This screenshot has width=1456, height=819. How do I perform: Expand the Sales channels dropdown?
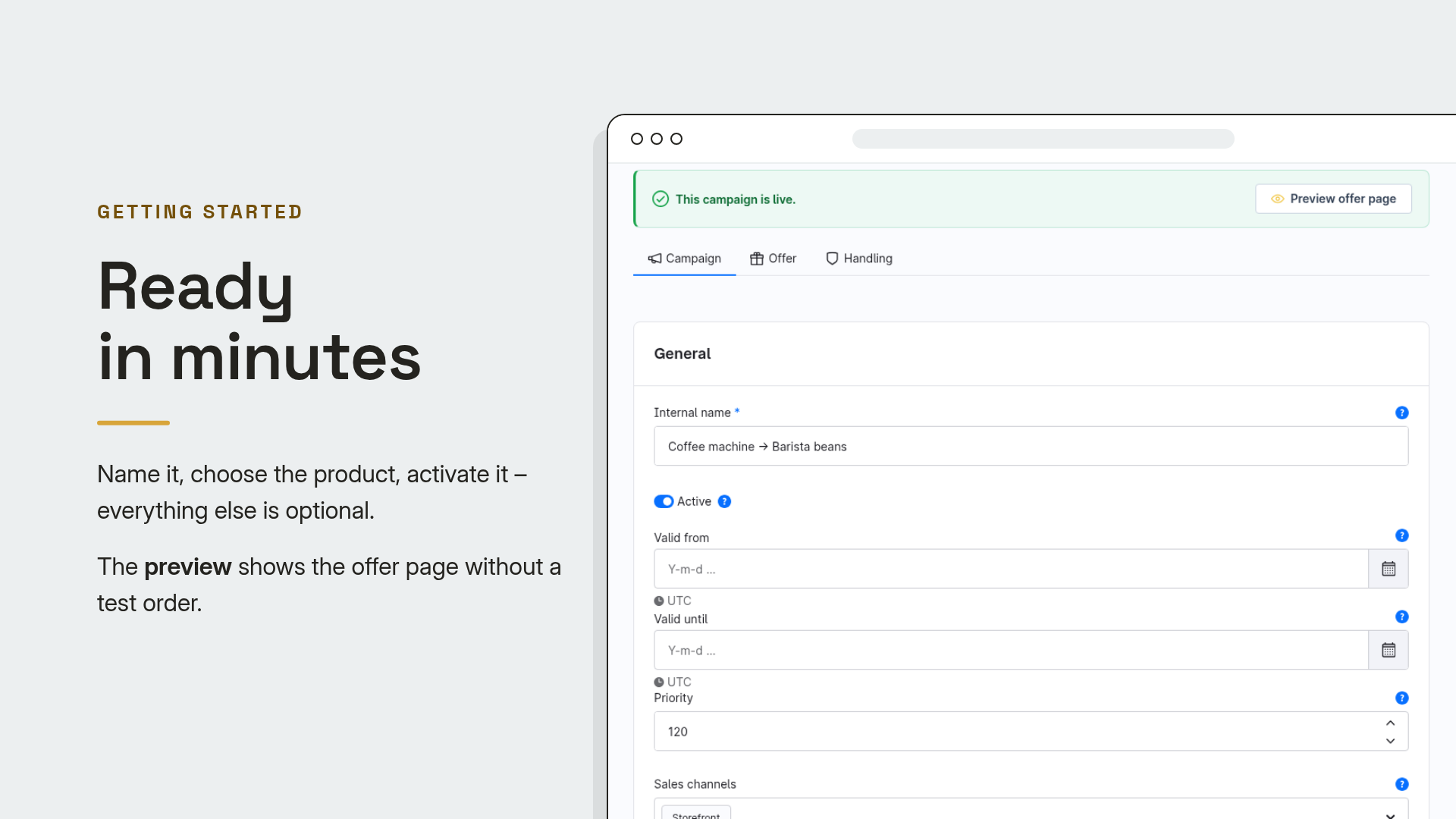coord(1390,815)
